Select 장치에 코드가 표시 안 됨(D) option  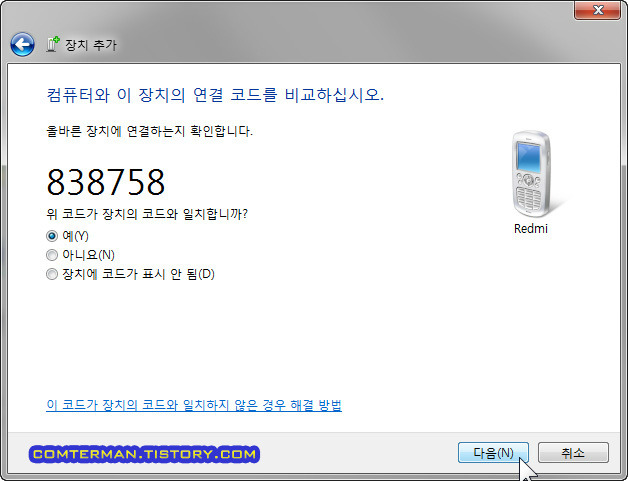[x=52, y=274]
